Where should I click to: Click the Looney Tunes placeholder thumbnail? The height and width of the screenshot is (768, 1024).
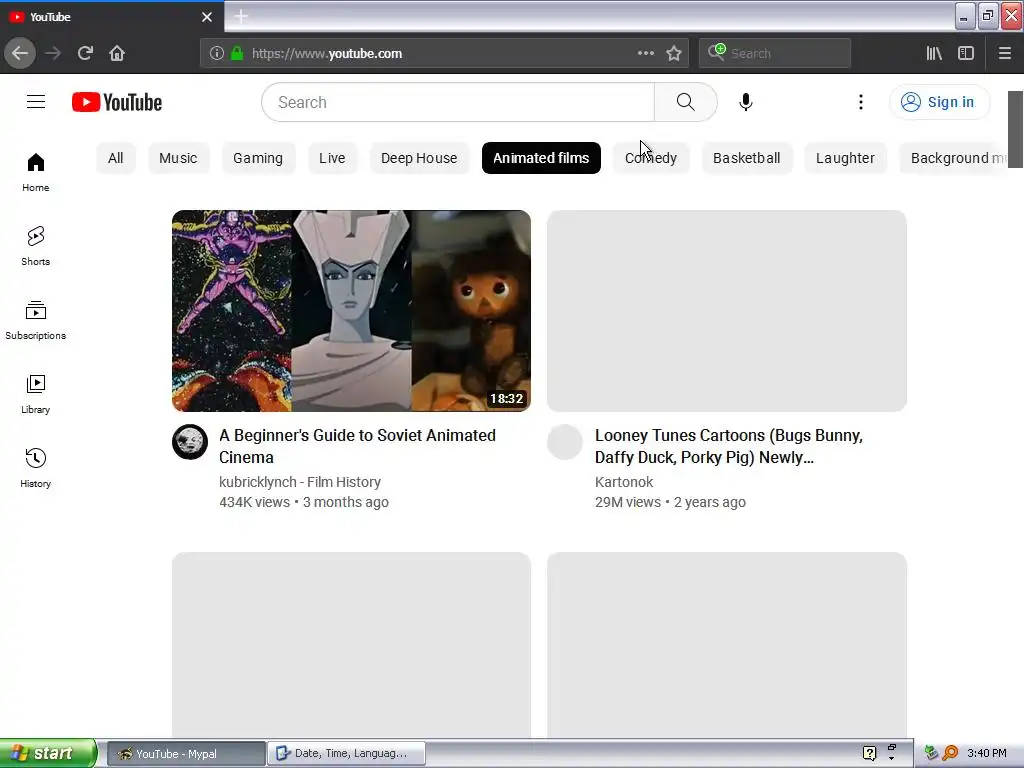[x=727, y=311]
